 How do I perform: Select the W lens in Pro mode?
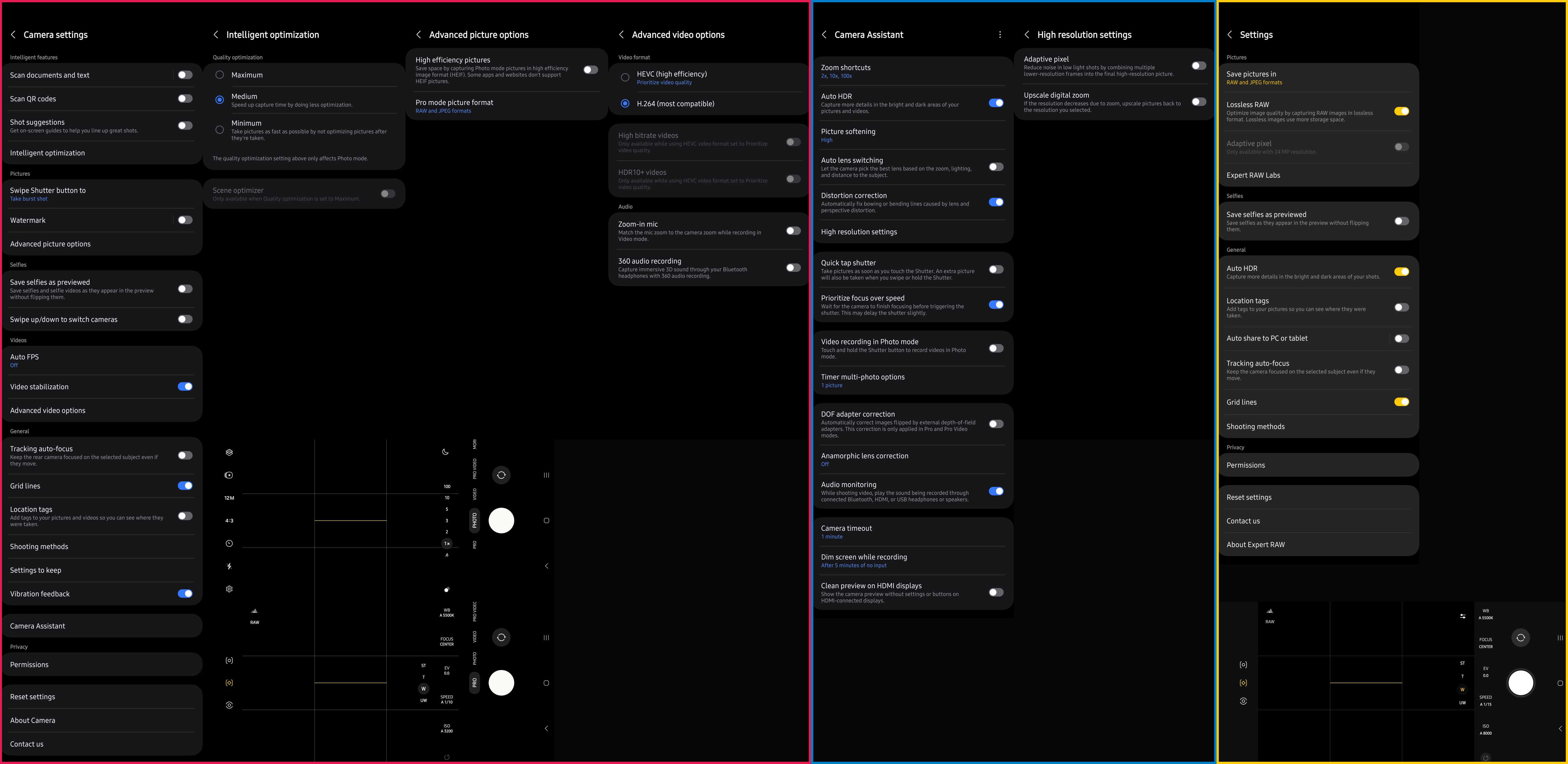tap(424, 689)
